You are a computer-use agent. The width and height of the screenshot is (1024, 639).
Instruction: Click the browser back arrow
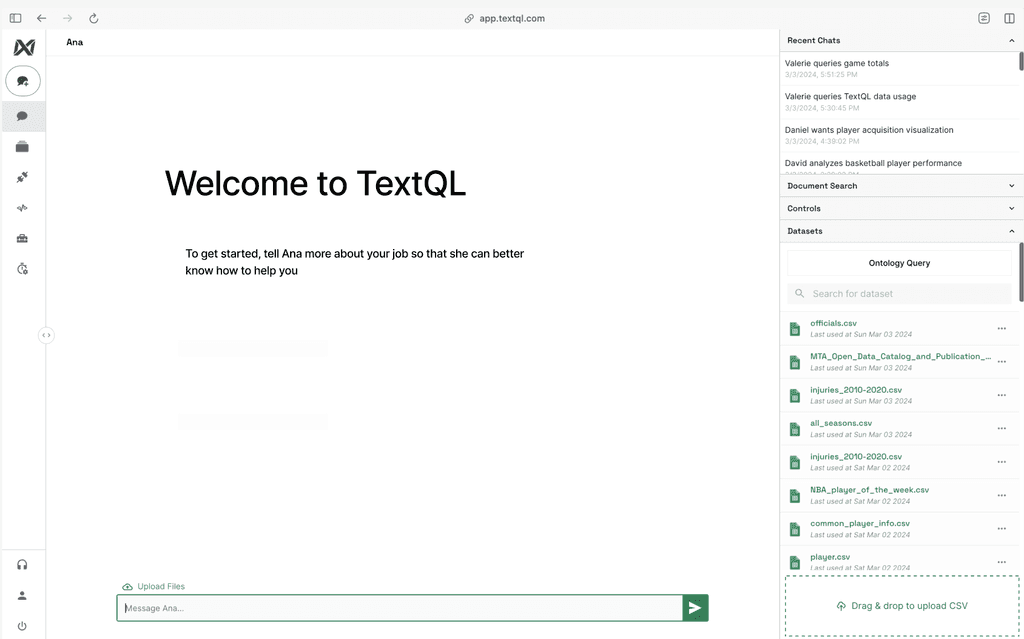pyautogui.click(x=42, y=18)
